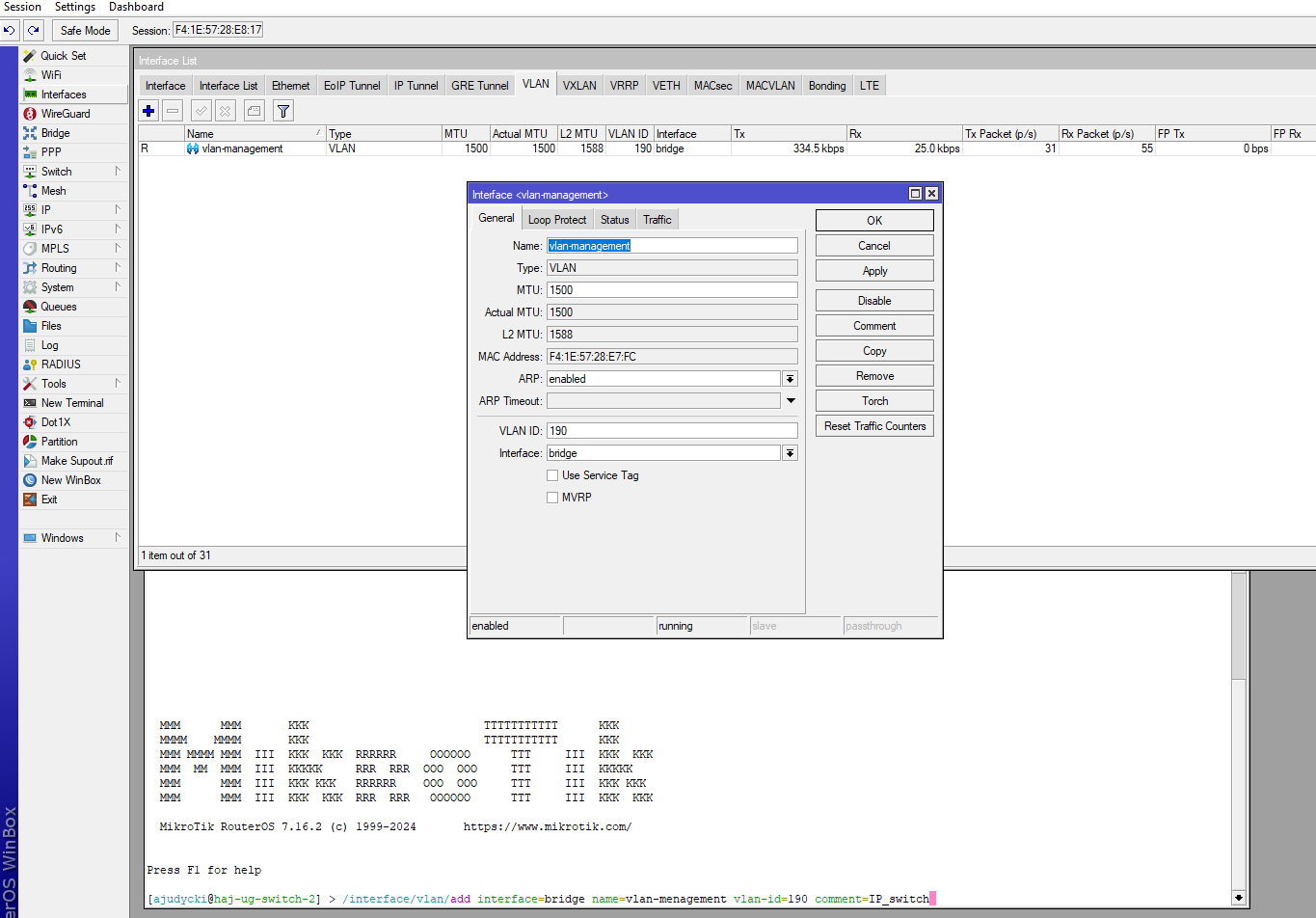Click the Interfaces sidebar icon
Screen dimensions: 1316x918
[30, 94]
